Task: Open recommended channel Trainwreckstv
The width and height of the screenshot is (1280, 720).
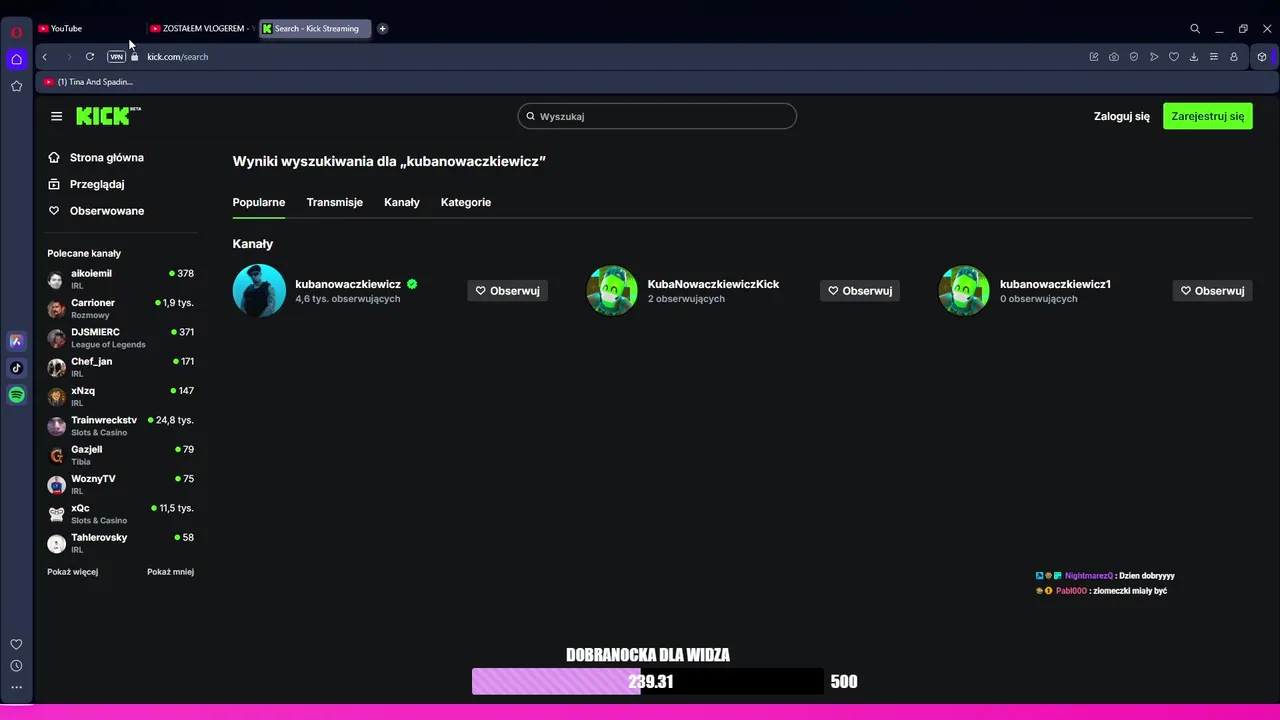Action: point(120,426)
